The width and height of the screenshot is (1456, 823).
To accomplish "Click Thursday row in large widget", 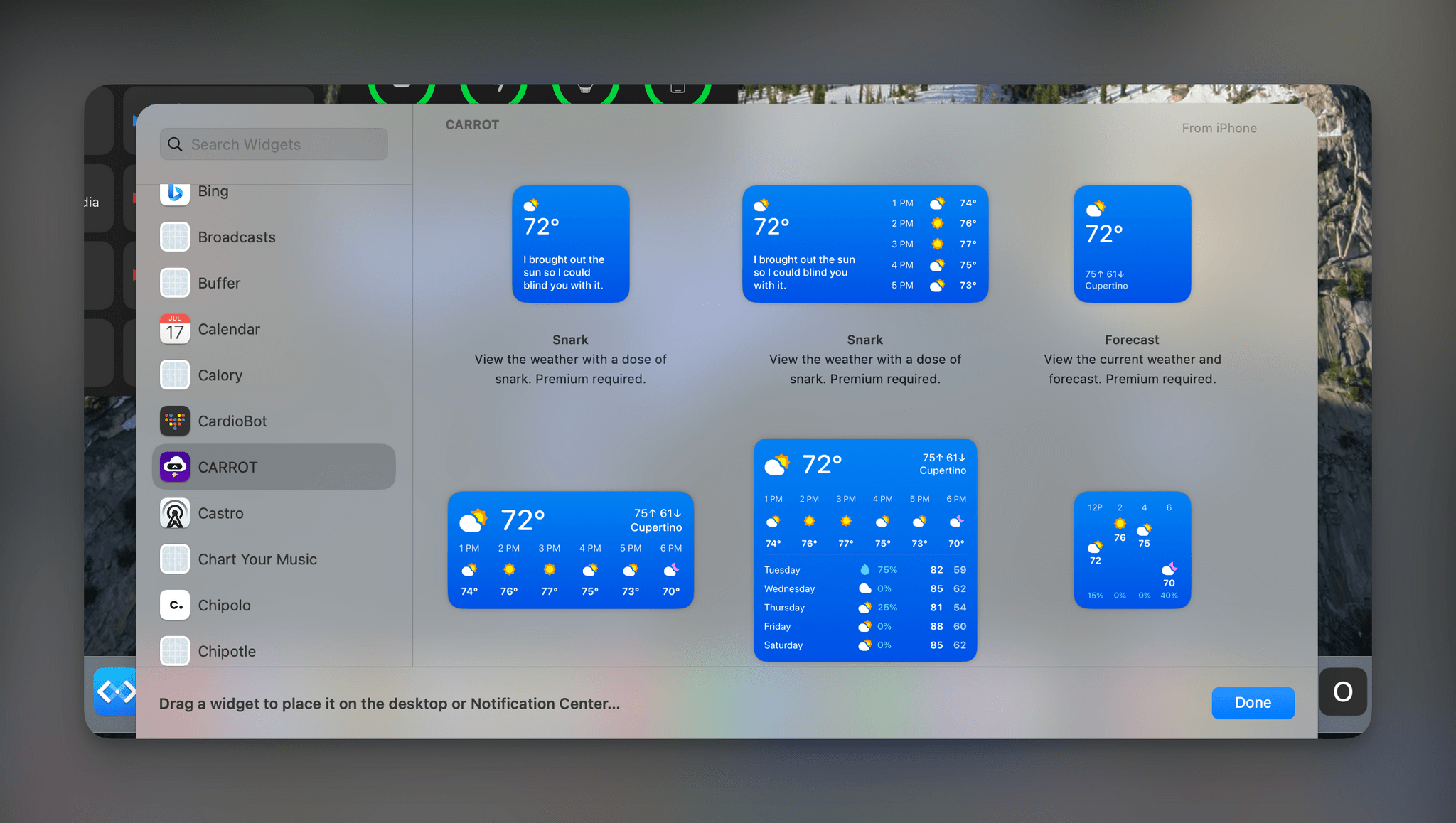I will point(865,608).
